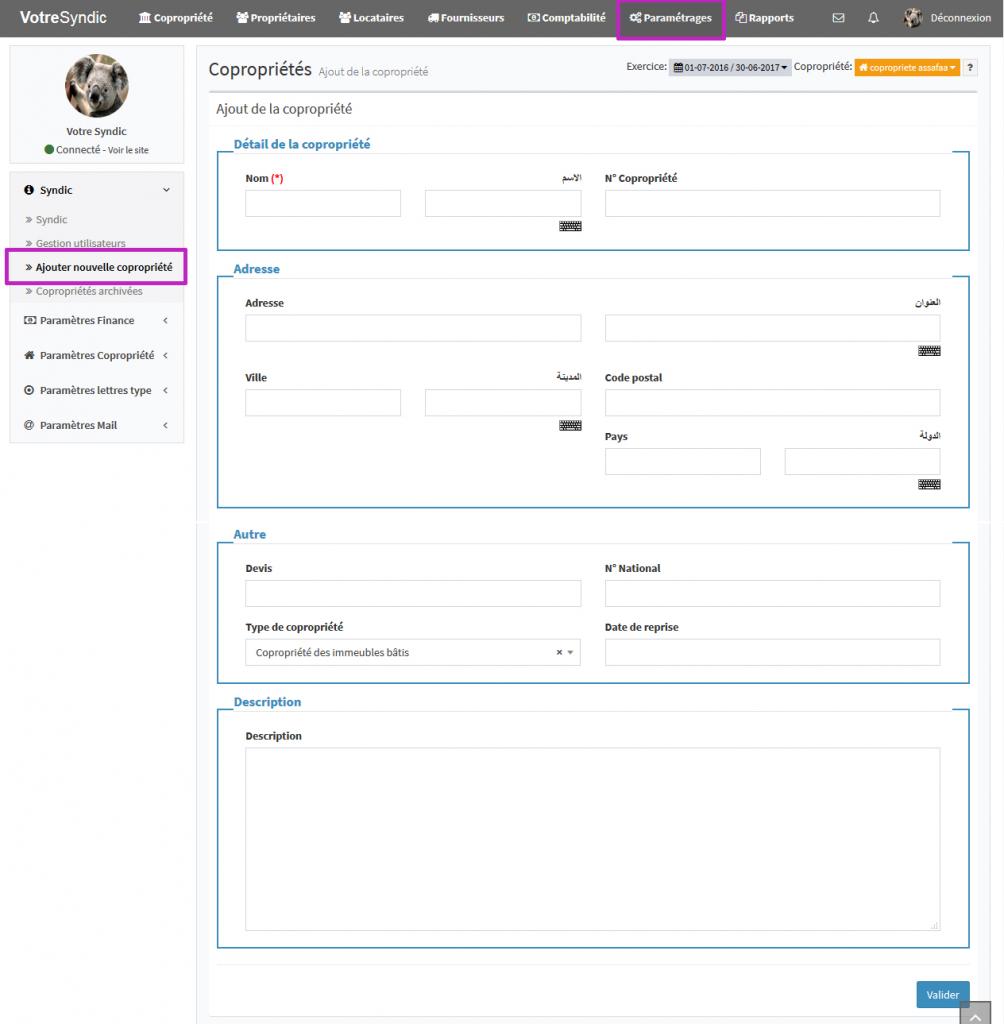Clear the Type de copropriété selection
Viewport: 1004px width, 1024px height.
tap(559, 652)
